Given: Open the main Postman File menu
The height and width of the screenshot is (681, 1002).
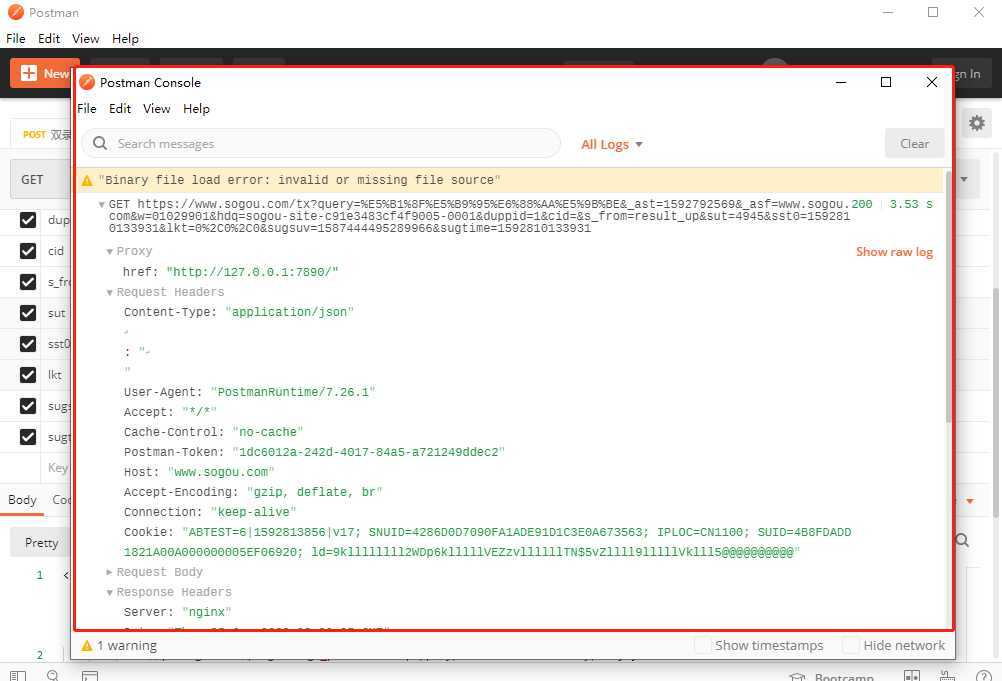Looking at the screenshot, I should click(16, 39).
